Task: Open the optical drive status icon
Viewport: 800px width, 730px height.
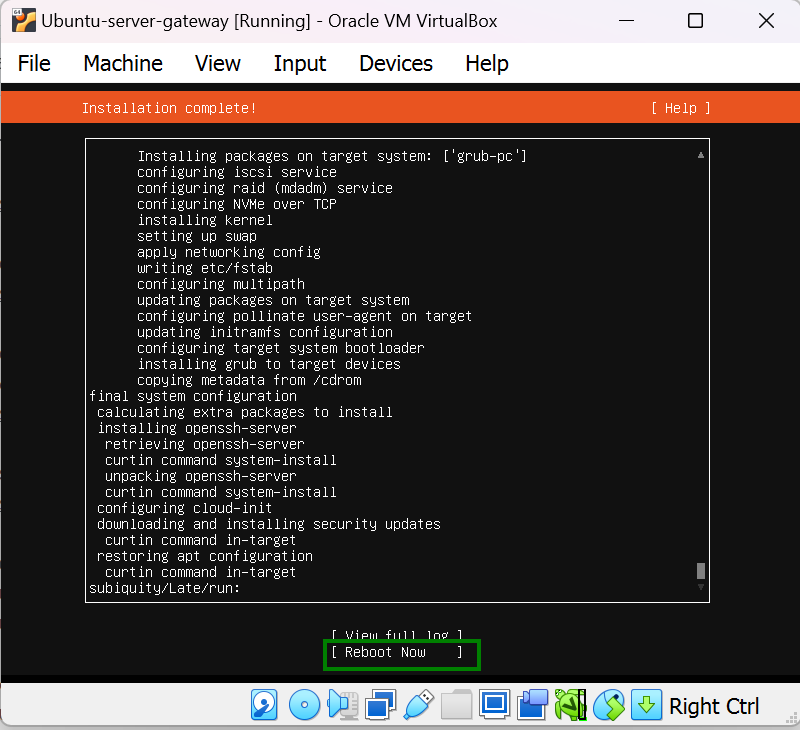Action: (x=304, y=705)
